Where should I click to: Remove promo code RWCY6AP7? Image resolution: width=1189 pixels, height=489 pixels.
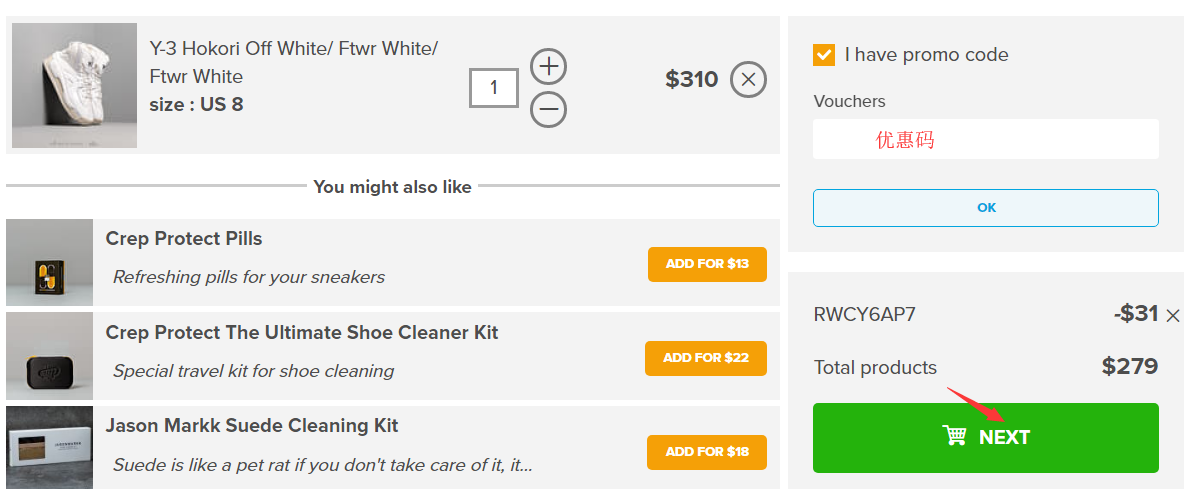(x=1173, y=316)
